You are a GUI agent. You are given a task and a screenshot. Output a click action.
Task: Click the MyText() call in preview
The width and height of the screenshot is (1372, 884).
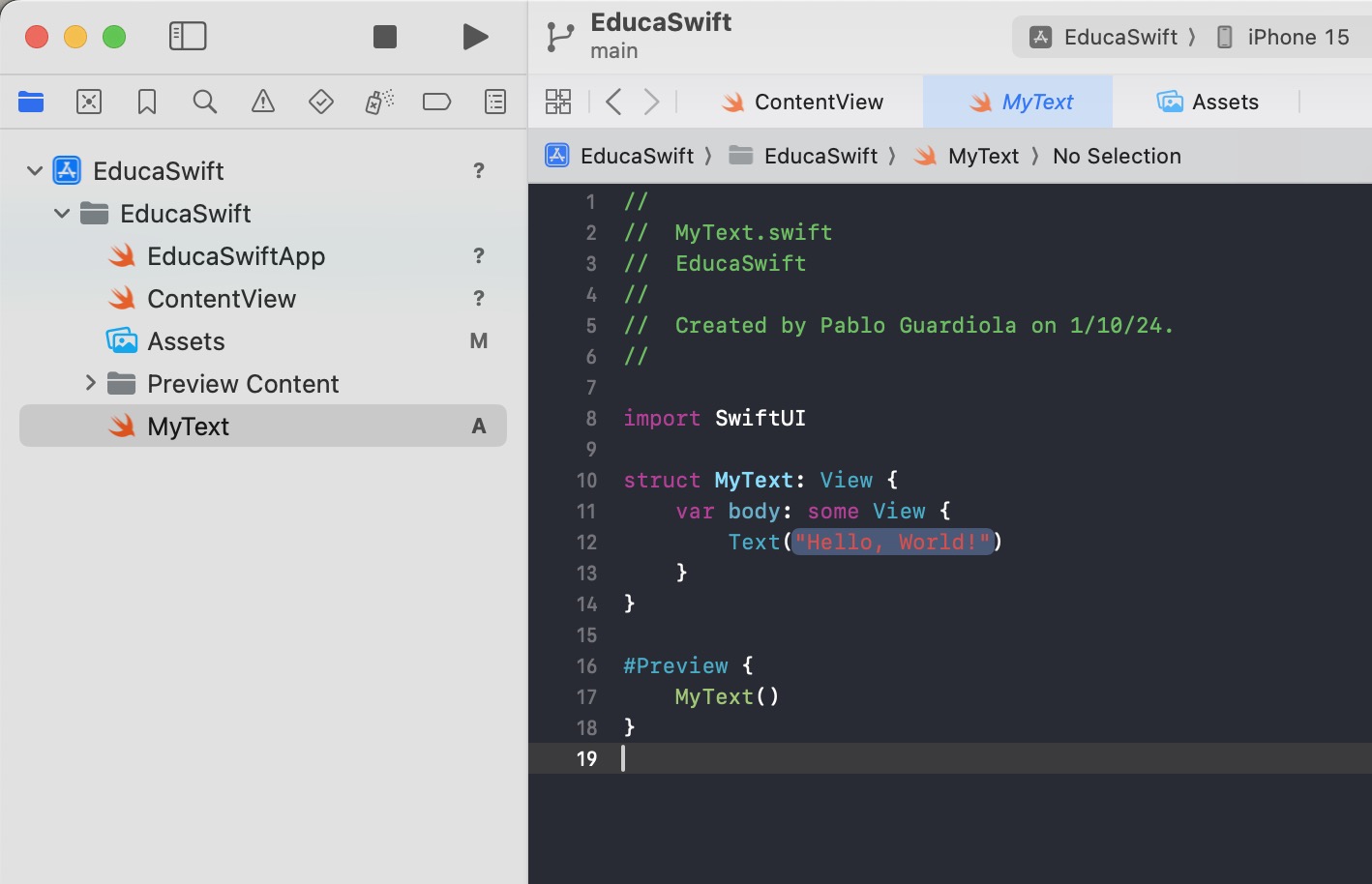tap(727, 696)
